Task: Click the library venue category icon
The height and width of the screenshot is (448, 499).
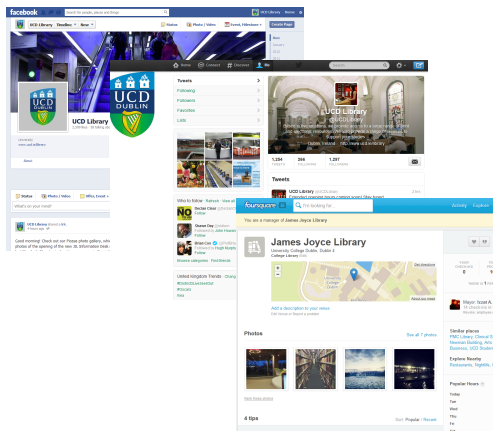Action: click(x=254, y=247)
